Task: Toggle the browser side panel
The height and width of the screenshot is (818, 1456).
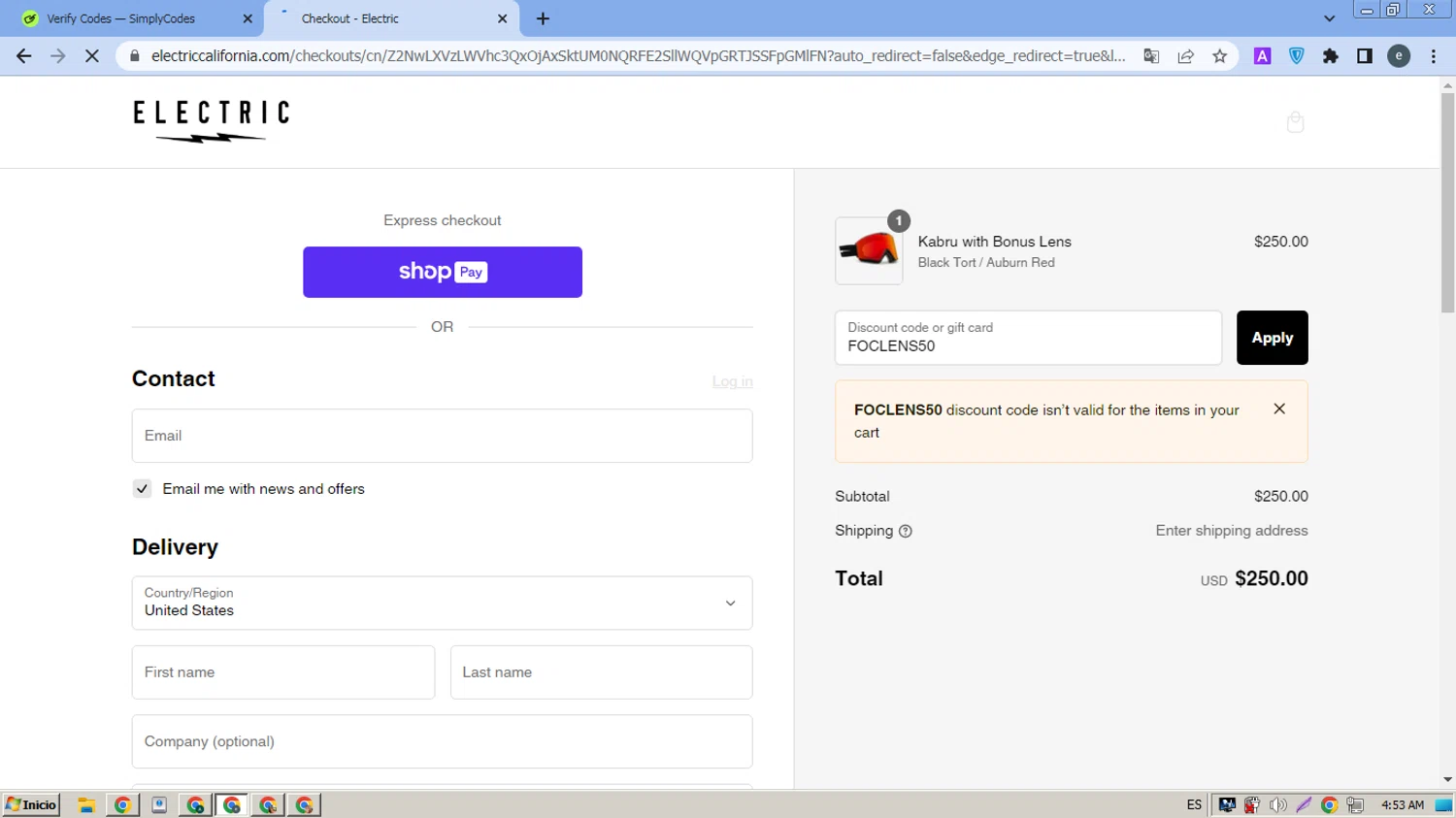Action: click(1364, 56)
